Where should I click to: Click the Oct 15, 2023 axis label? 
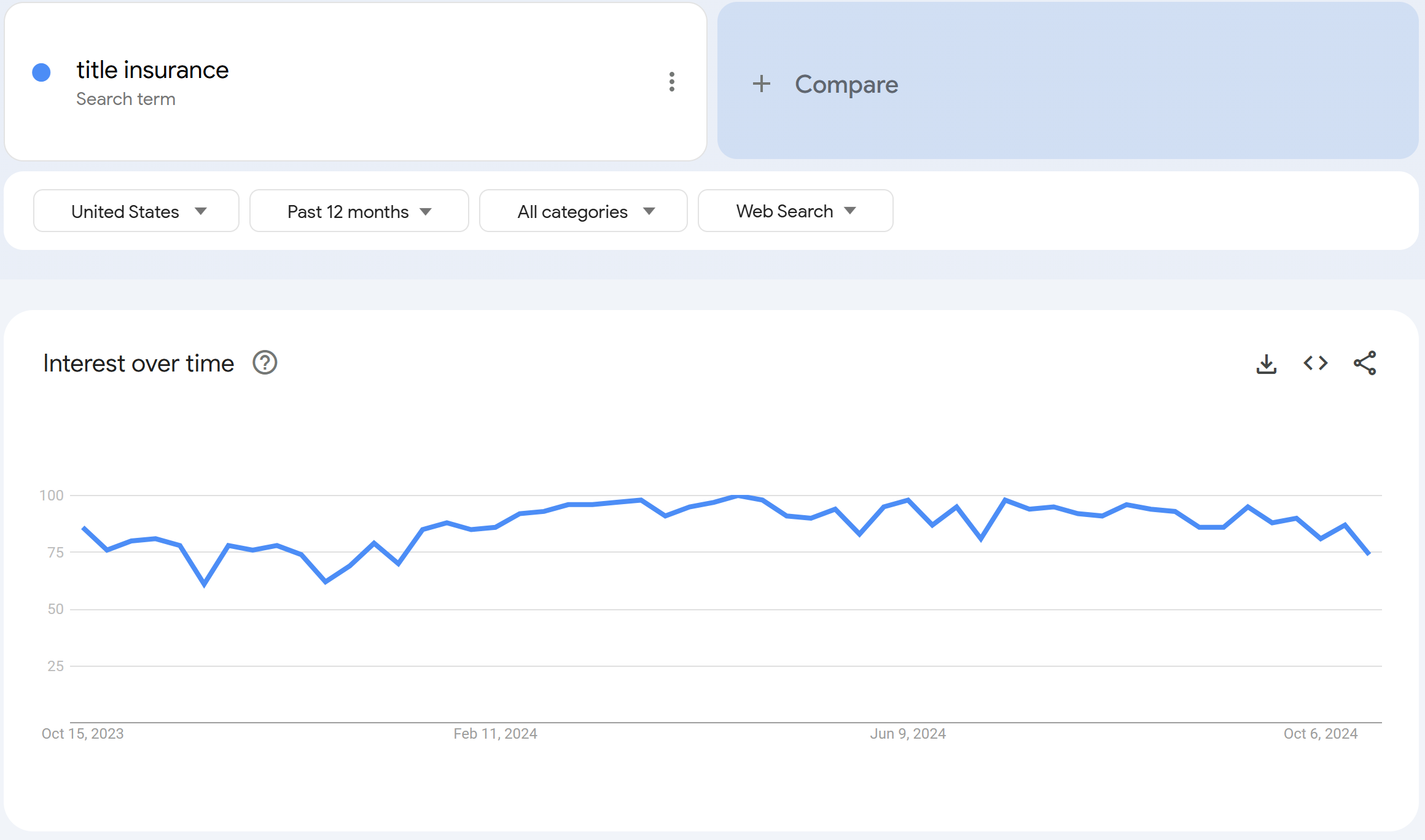[x=82, y=734]
